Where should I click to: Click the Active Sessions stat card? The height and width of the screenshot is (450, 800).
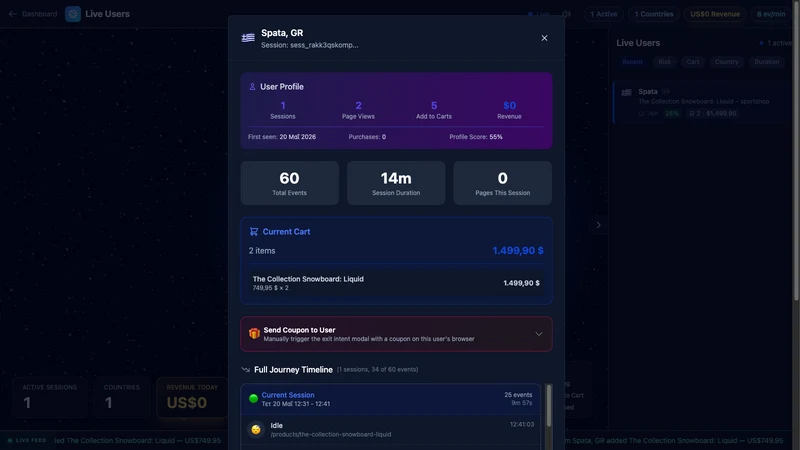[49, 397]
